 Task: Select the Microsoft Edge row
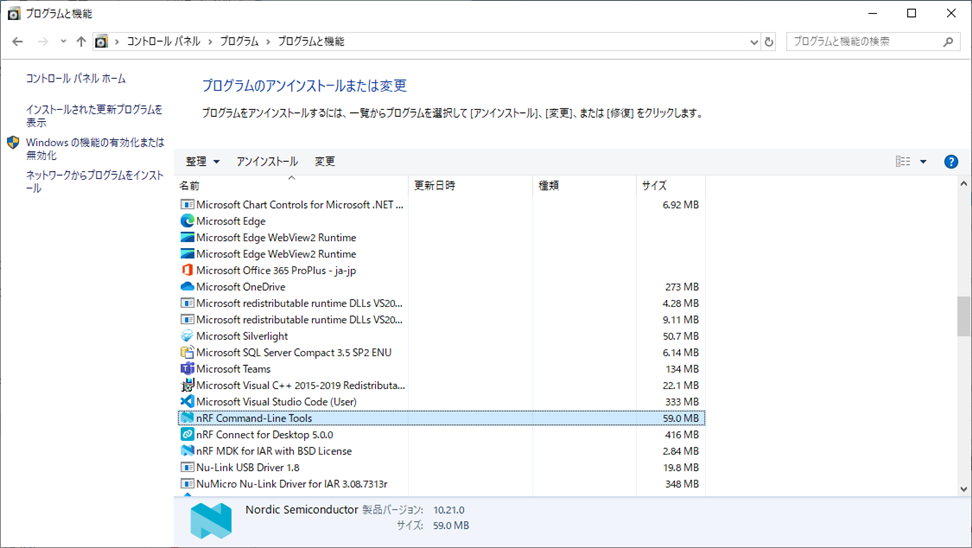441,221
